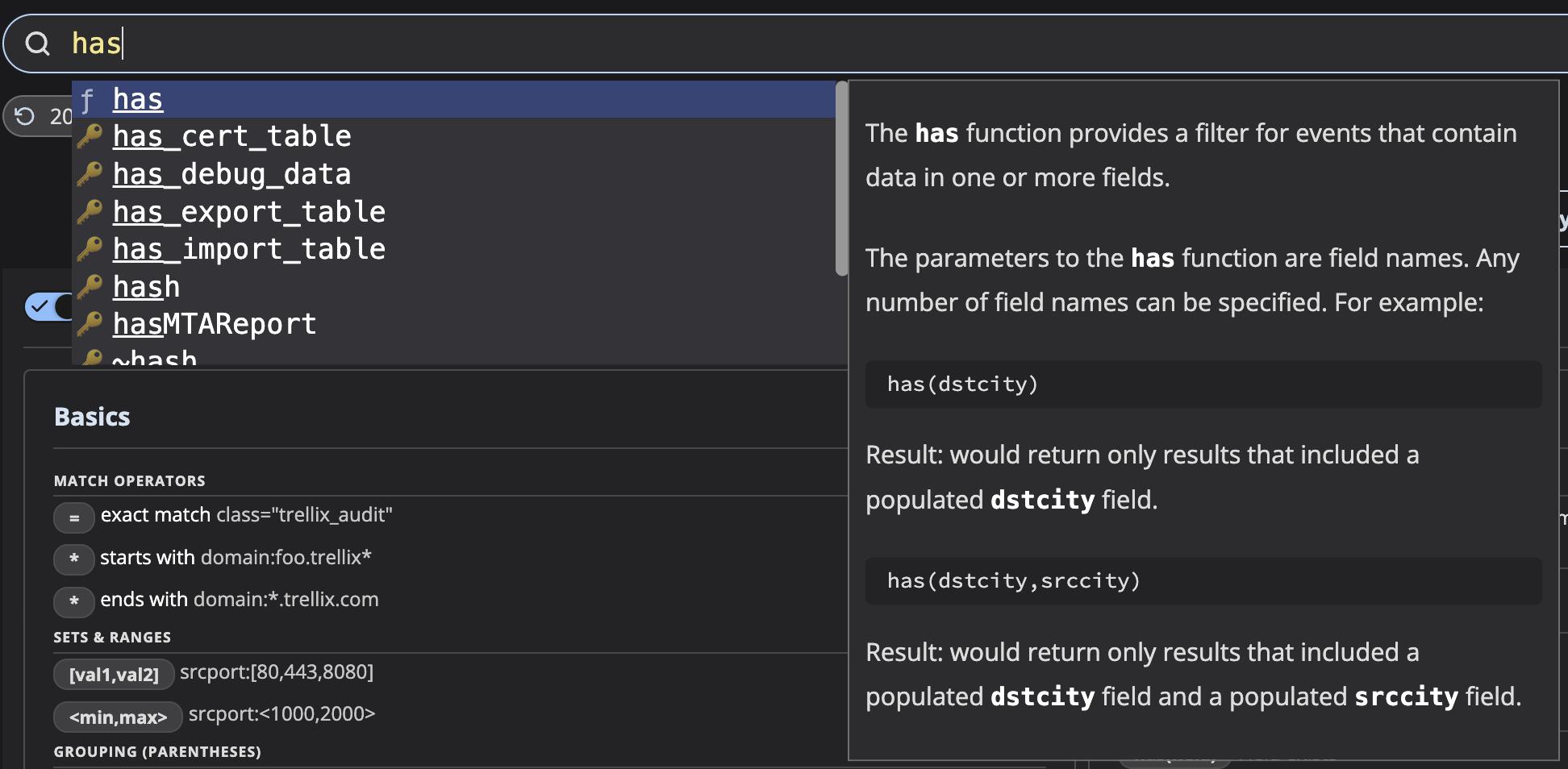Click the key icon beside has_import_table

90,248
